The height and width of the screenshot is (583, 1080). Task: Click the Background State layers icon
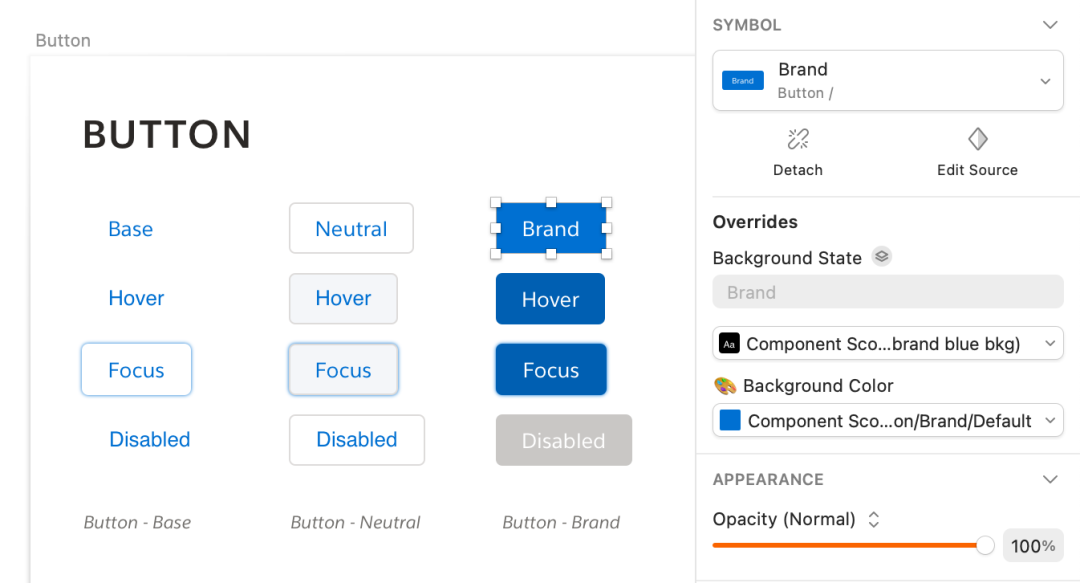[x=881, y=256]
